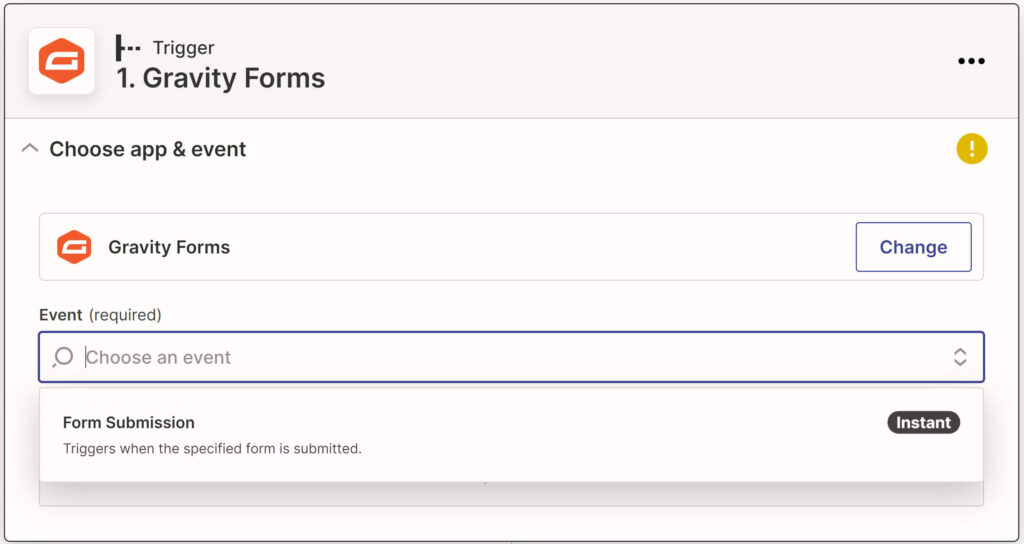
Task: Click the search magnifier in Event field
Action: click(x=63, y=357)
